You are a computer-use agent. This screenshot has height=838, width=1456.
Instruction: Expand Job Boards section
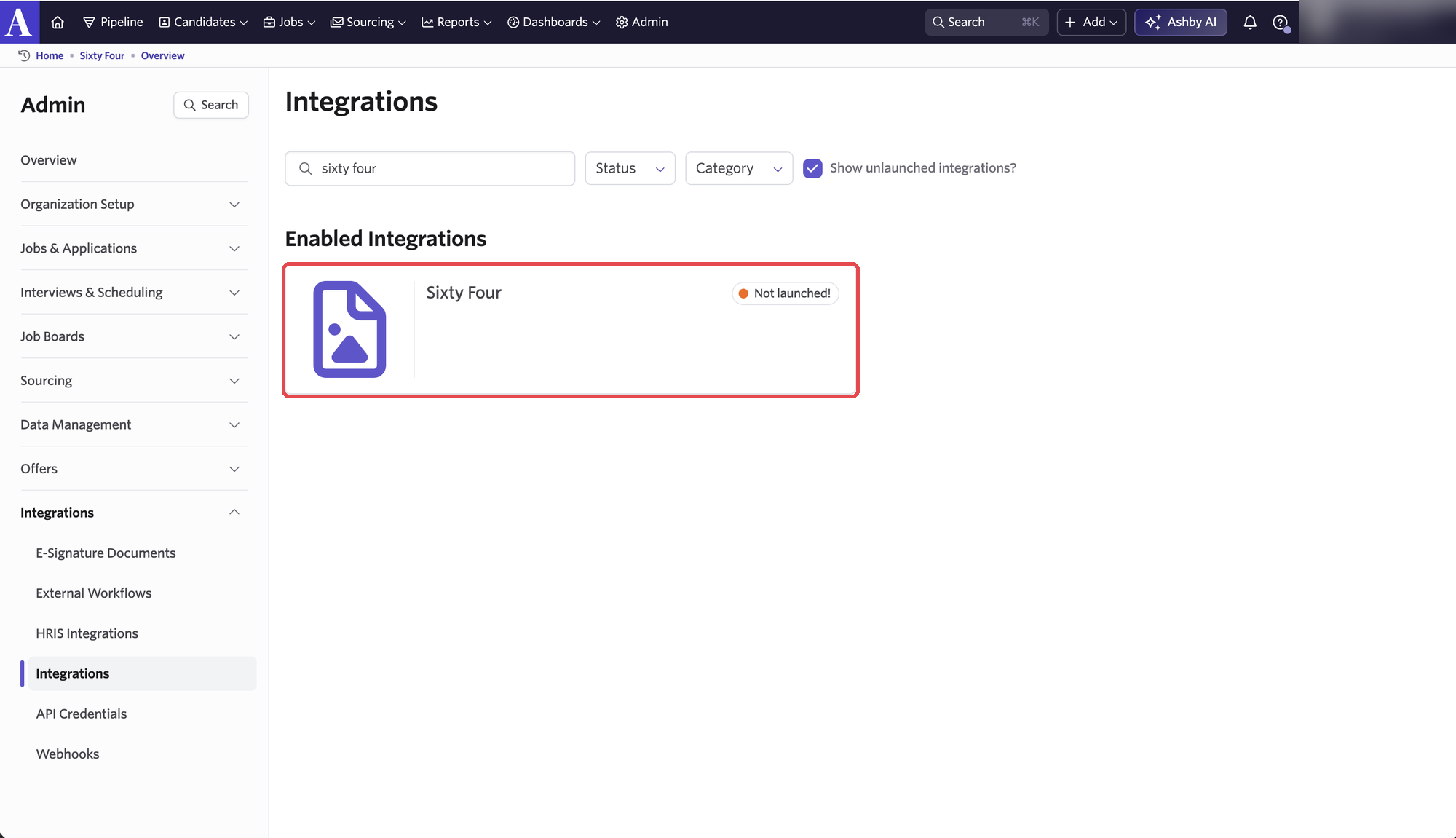click(134, 336)
